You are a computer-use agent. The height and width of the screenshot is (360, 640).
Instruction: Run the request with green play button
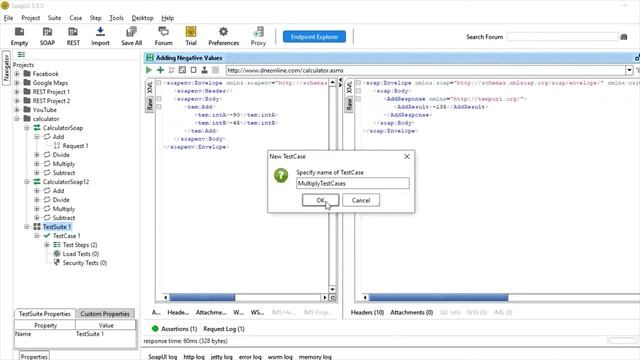[149, 70]
